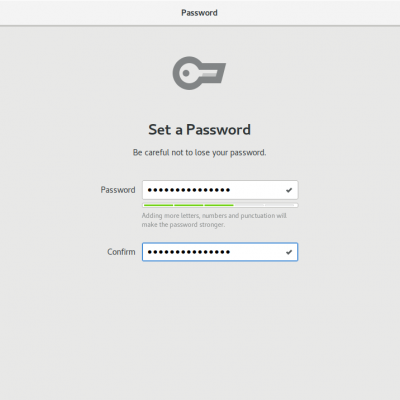
Task: Click the second green strength bar segment
Action: tap(189, 205)
